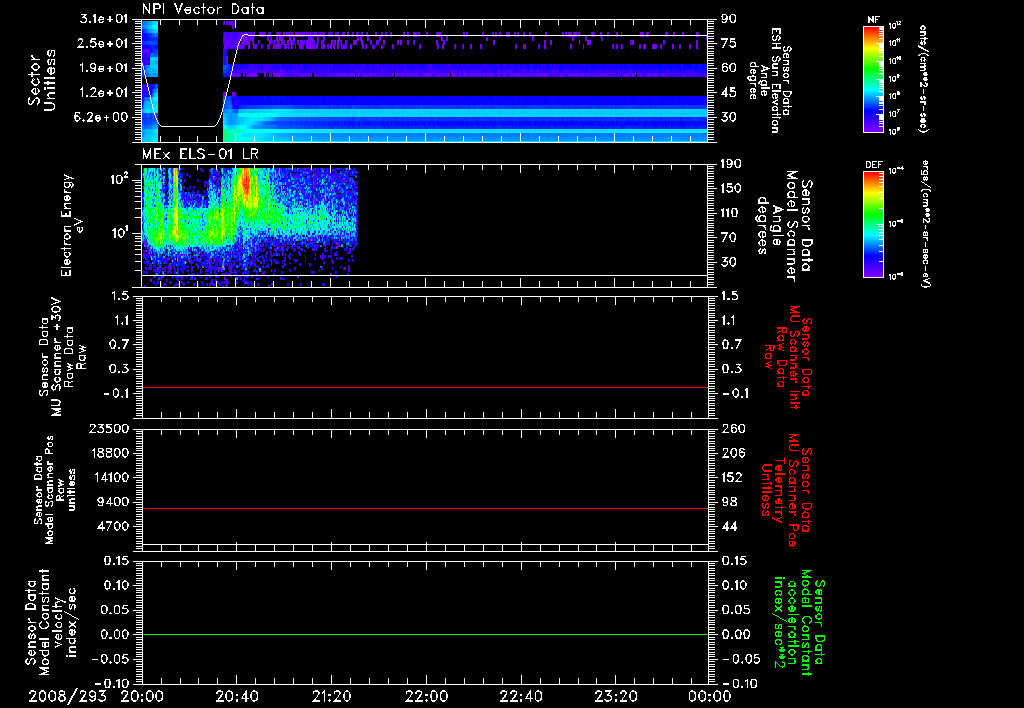Click the 21:20 time tick label
This screenshot has height=708, width=1024.
click(x=331, y=696)
